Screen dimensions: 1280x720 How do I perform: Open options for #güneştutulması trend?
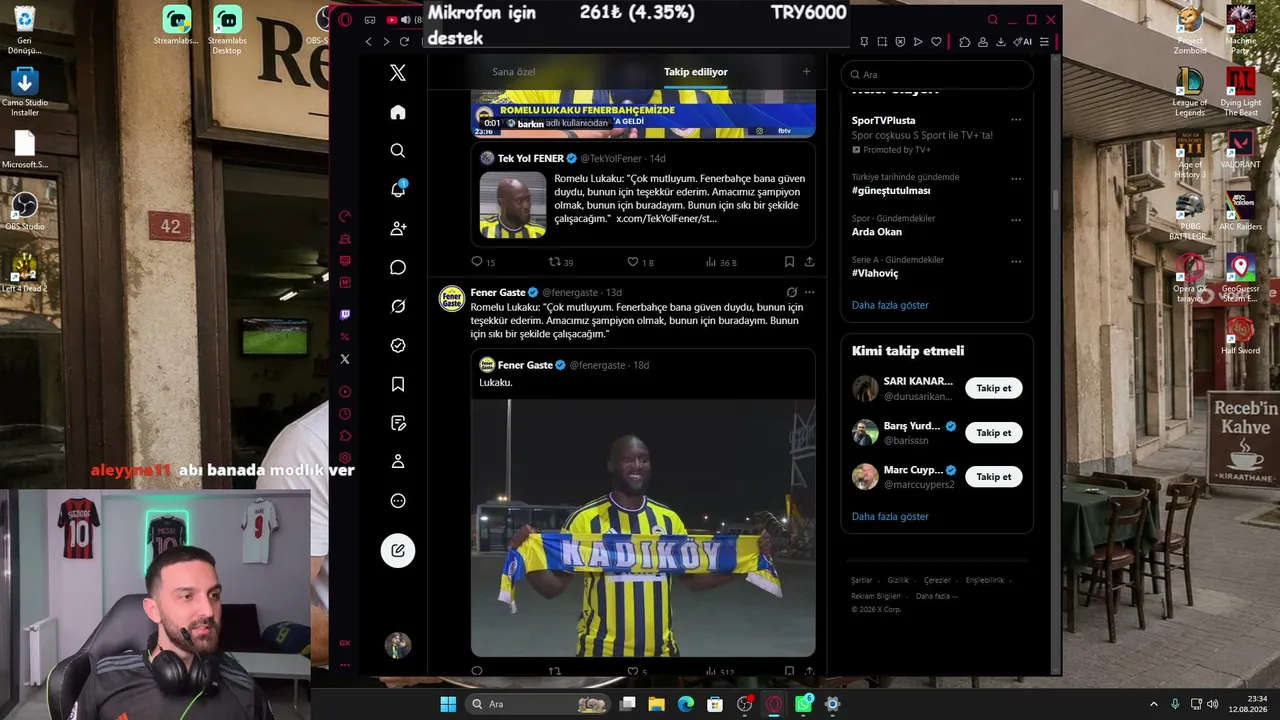click(x=1016, y=179)
